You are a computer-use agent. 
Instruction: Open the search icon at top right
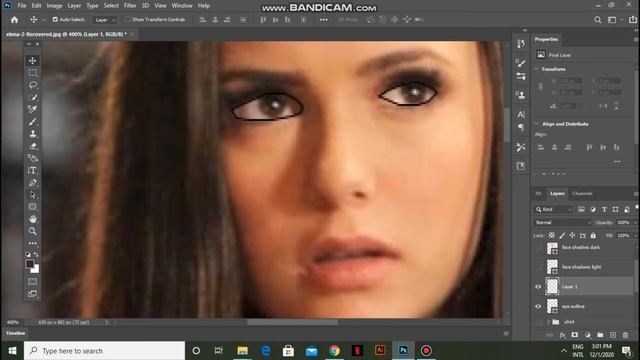point(598,20)
